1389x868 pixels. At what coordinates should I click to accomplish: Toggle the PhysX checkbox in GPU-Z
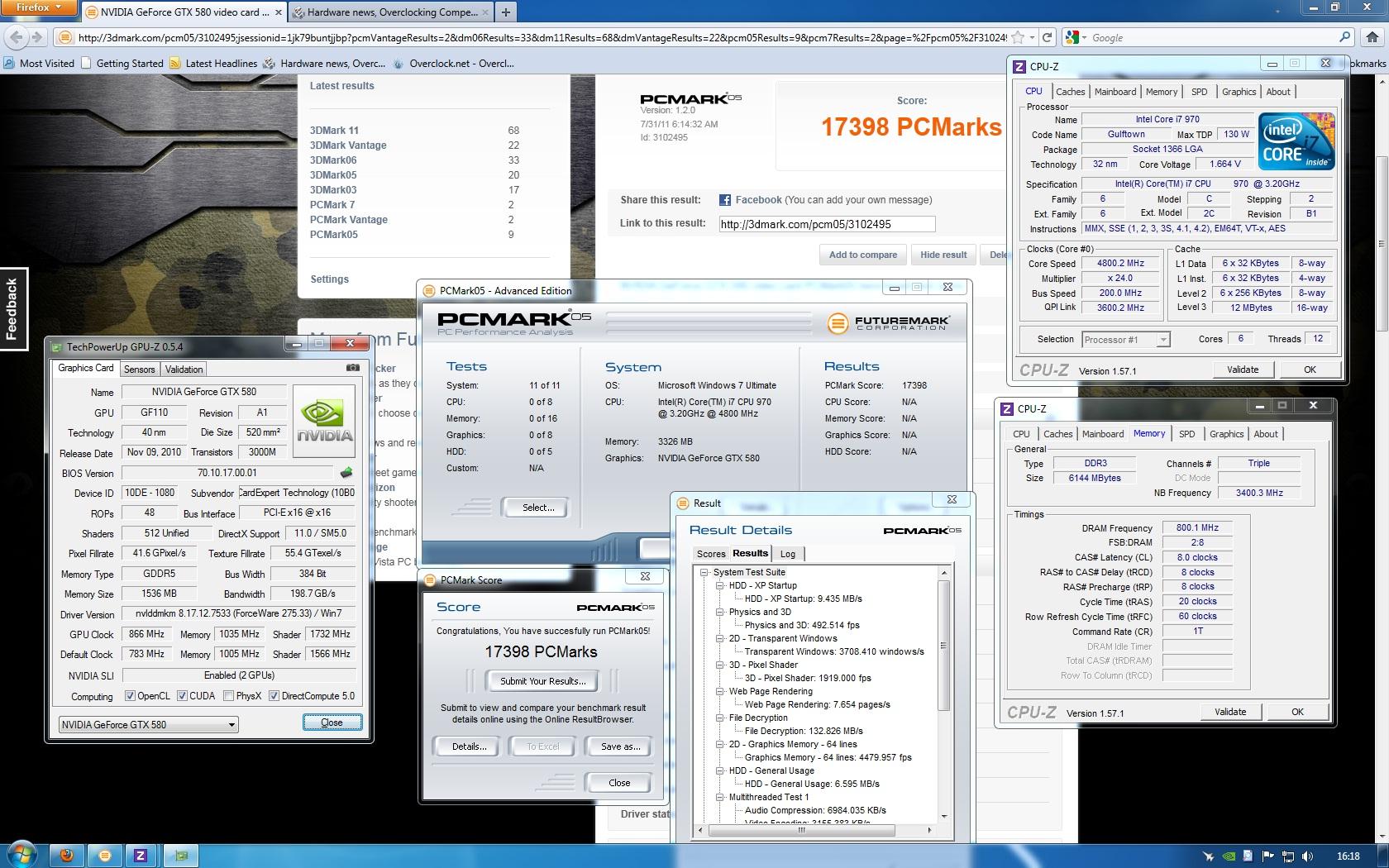coord(229,696)
